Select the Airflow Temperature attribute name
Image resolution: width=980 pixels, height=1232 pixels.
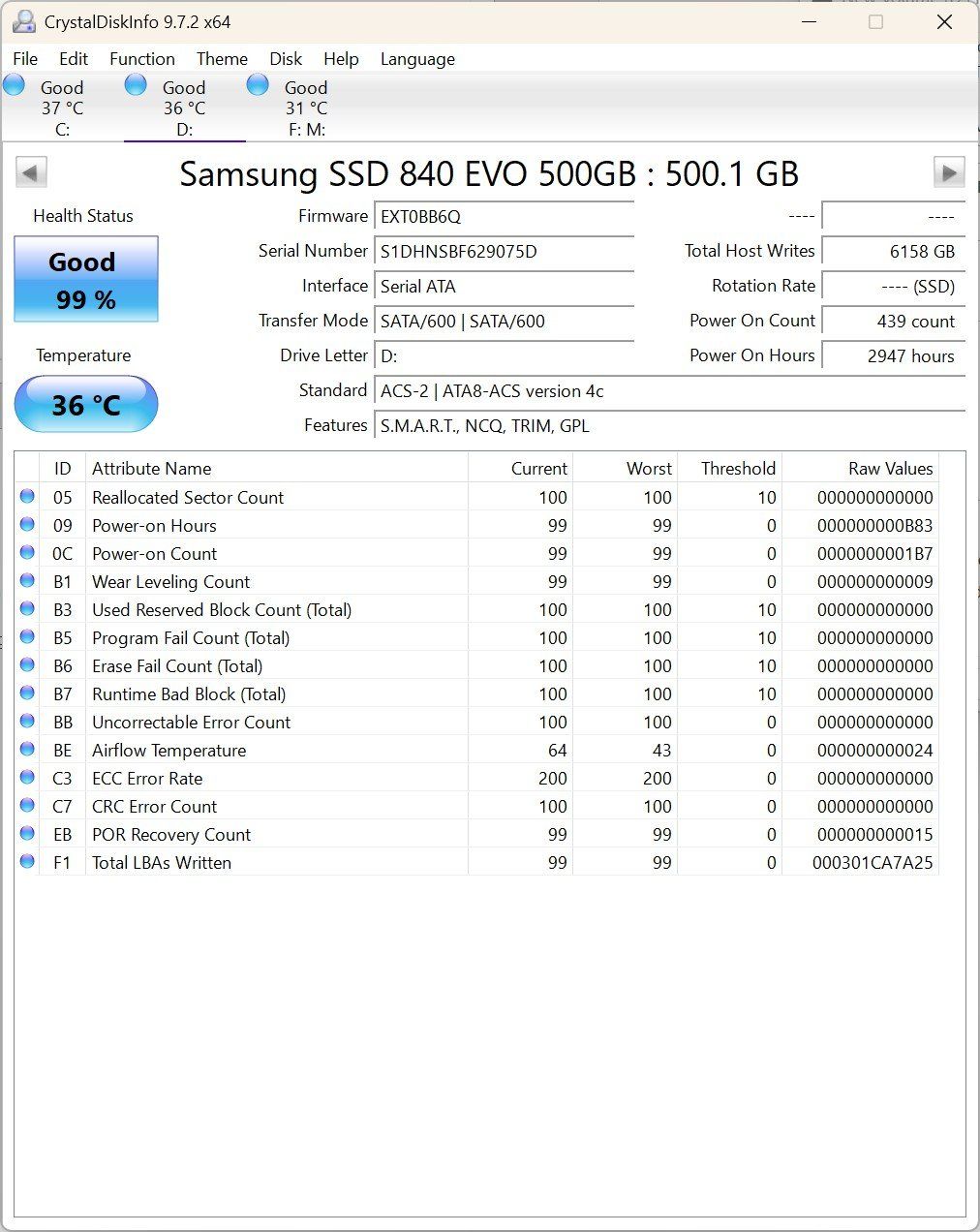169,751
